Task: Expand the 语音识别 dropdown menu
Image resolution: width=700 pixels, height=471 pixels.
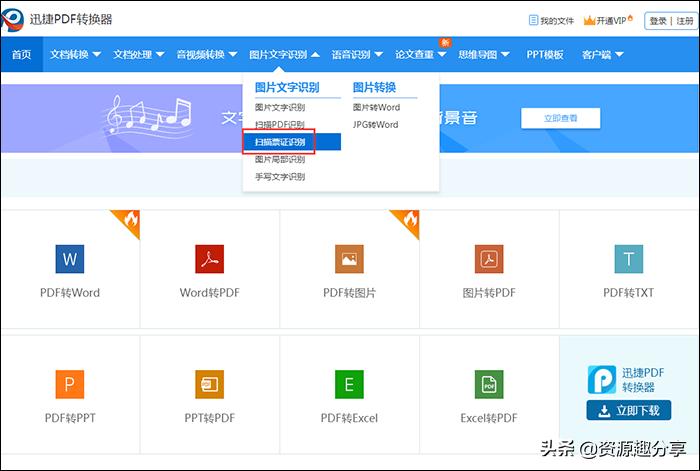Action: 357,54
